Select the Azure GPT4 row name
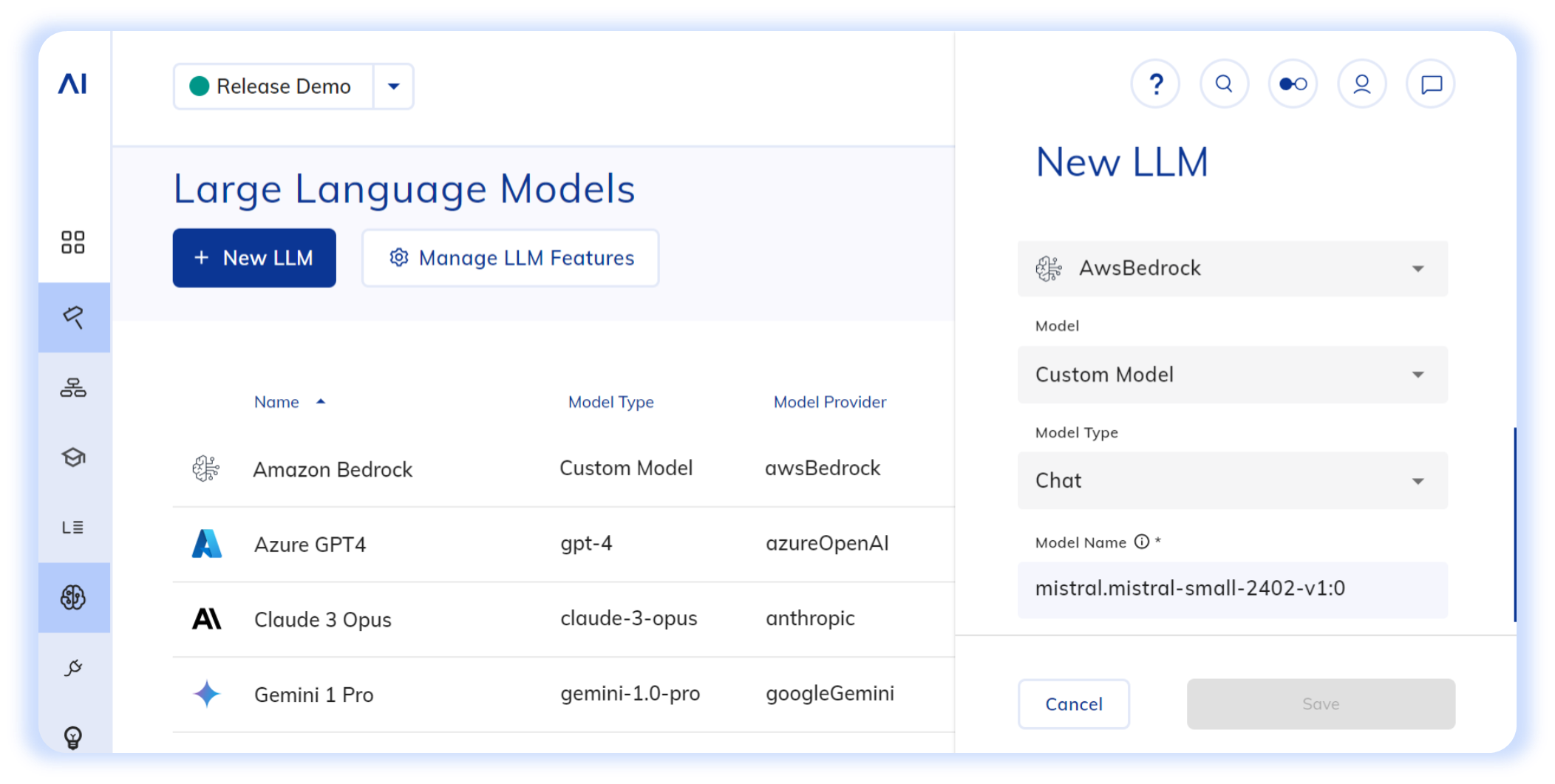The height and width of the screenshot is (784, 1555). pos(310,545)
